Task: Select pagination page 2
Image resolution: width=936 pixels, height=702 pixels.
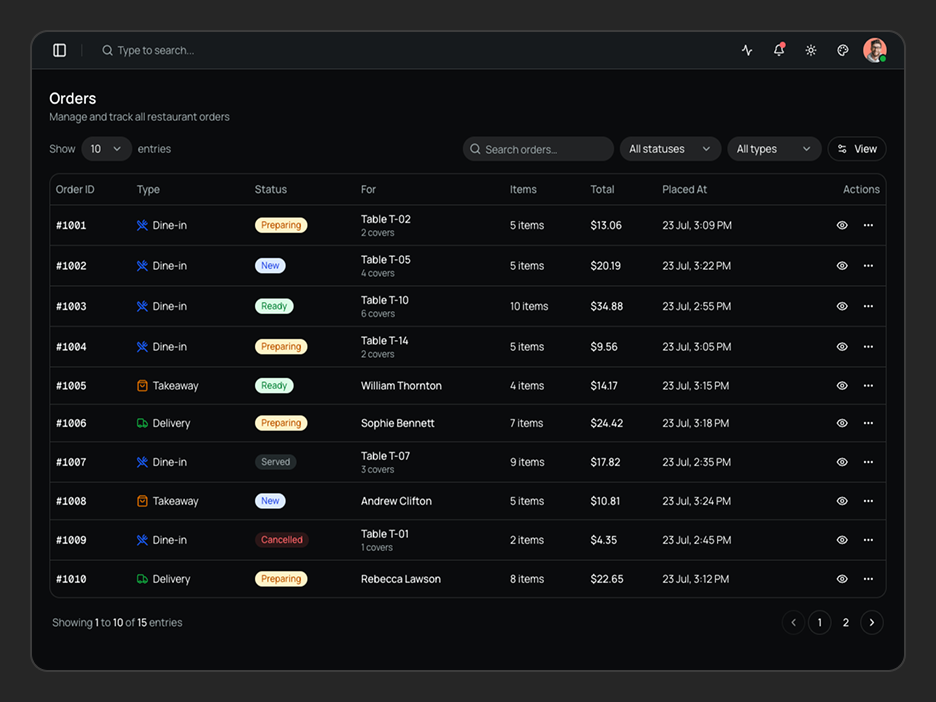Action: click(x=846, y=623)
